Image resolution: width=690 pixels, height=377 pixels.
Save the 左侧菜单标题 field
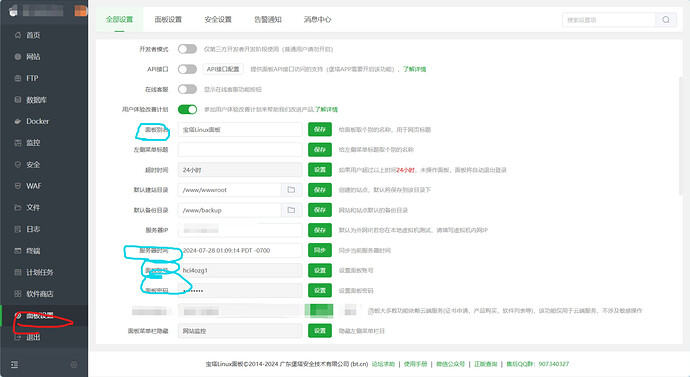[320, 150]
